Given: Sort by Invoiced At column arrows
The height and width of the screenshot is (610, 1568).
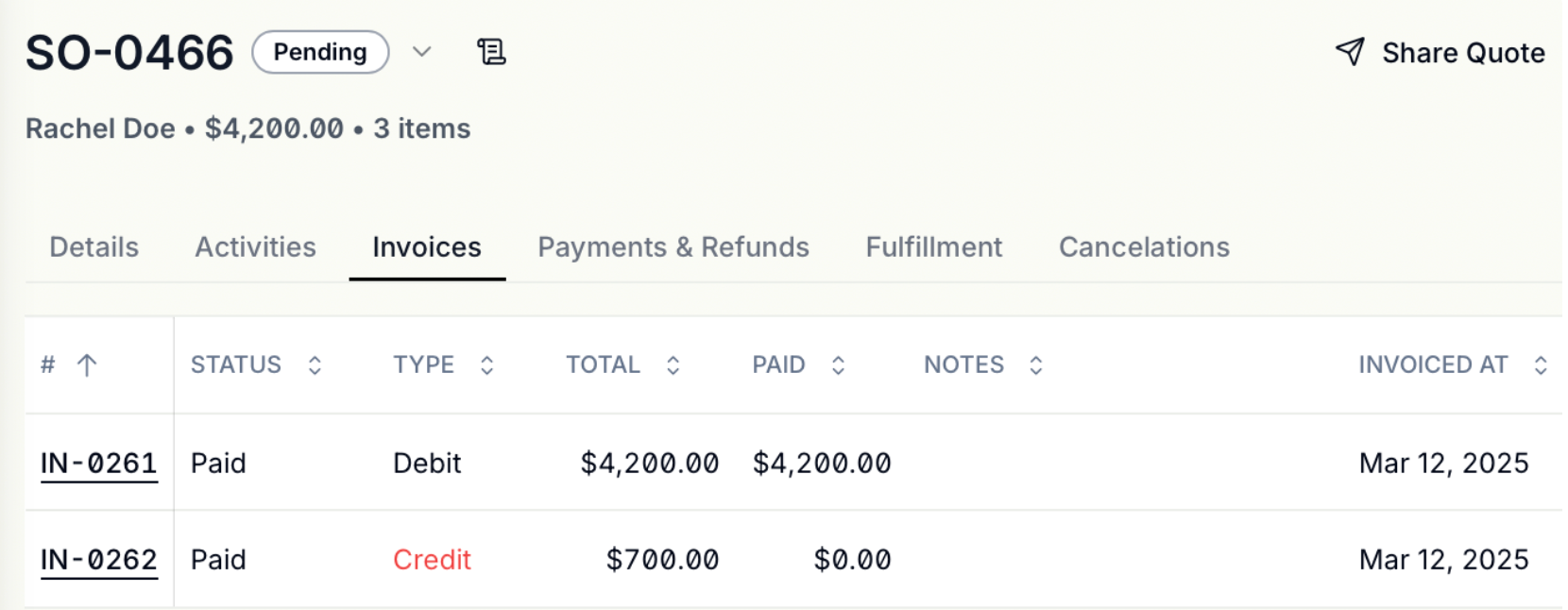Looking at the screenshot, I should coord(1541,365).
